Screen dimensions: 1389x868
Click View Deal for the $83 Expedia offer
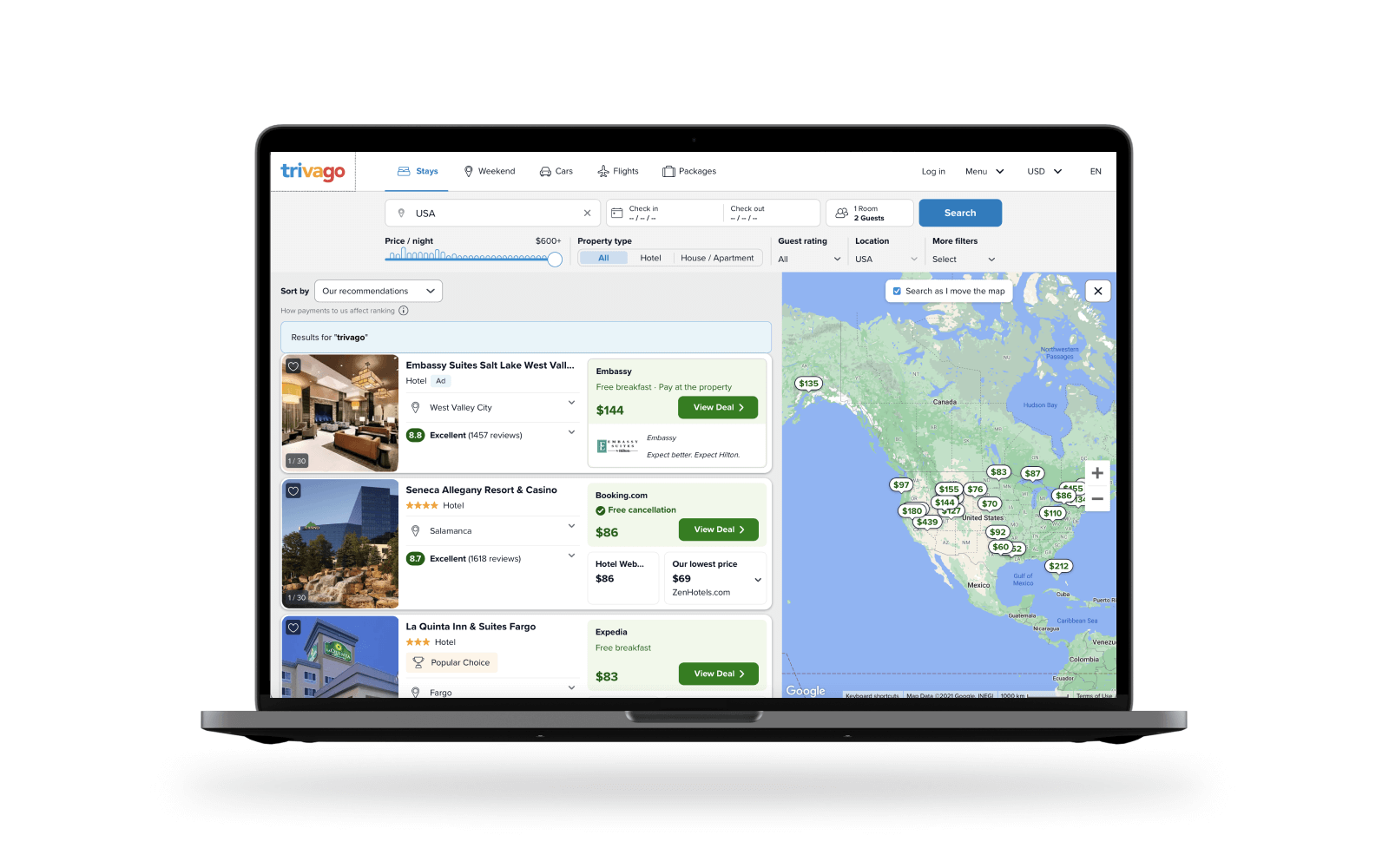[718, 674]
